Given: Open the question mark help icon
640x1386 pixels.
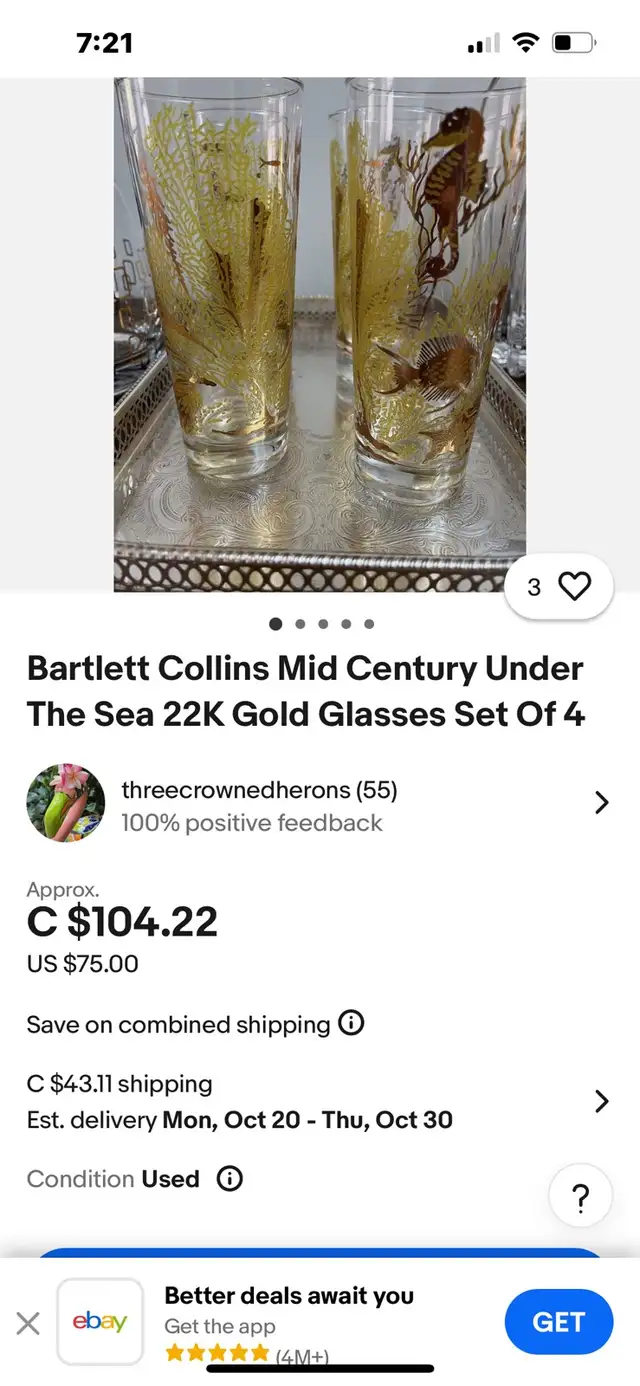Looking at the screenshot, I should click(x=581, y=1195).
